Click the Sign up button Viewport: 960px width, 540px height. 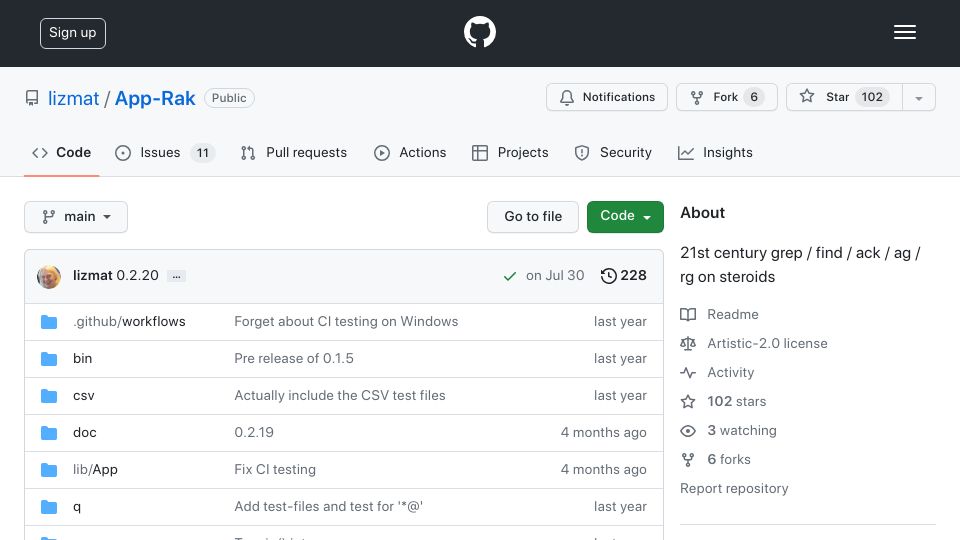[73, 33]
